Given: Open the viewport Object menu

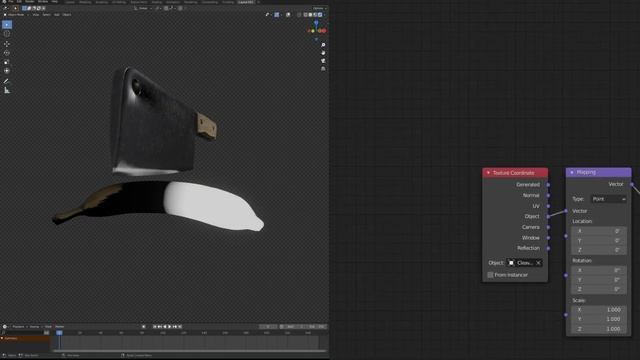Looking at the screenshot, I should (x=67, y=15).
